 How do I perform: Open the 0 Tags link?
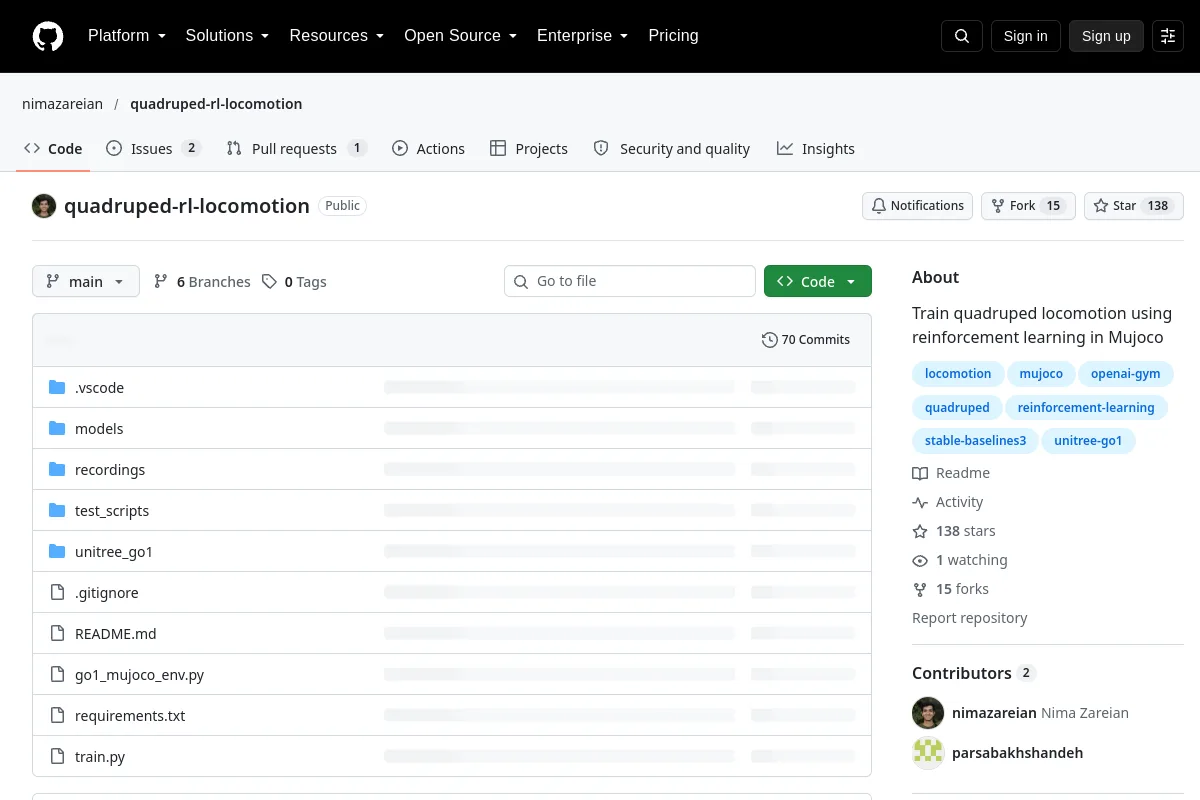294,282
